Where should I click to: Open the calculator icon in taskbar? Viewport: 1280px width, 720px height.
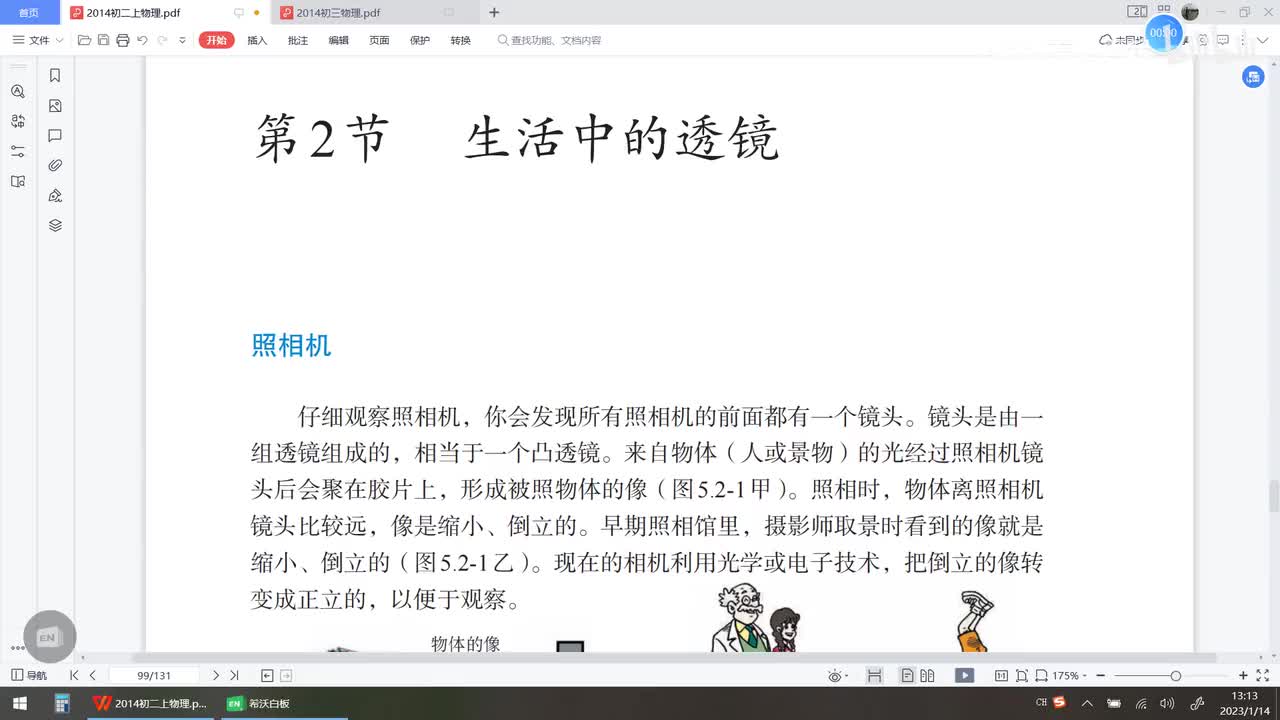point(61,703)
